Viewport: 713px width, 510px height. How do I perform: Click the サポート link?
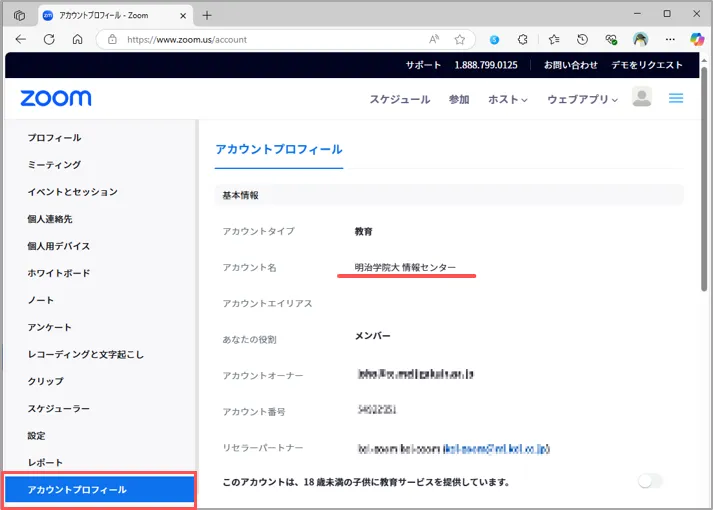click(423, 65)
